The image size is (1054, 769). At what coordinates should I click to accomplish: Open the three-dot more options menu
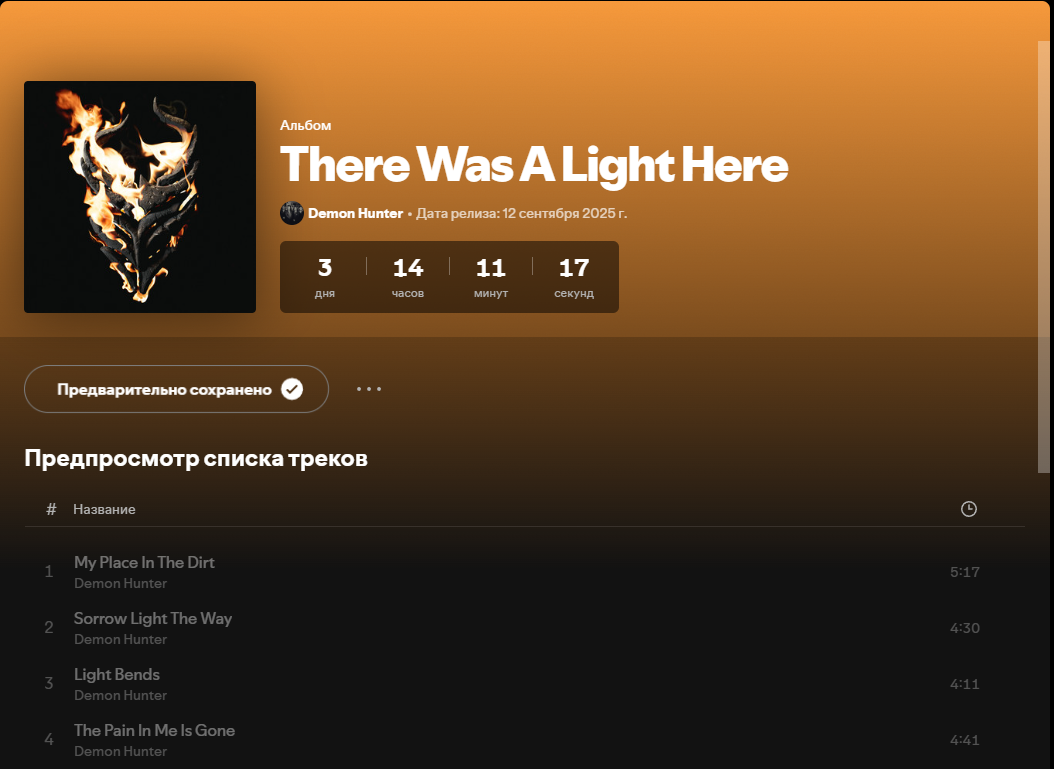click(x=369, y=389)
